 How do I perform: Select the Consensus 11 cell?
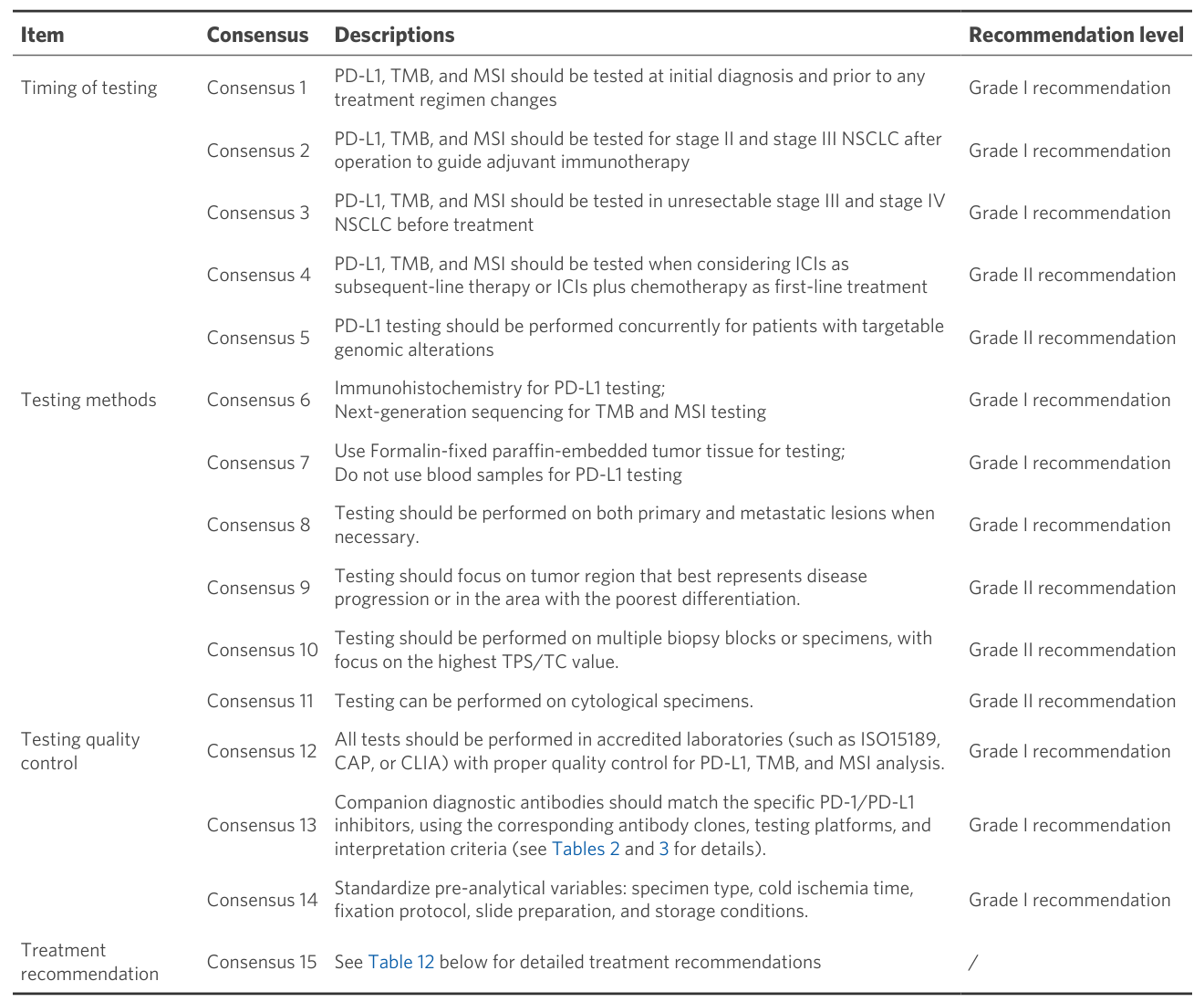260,701
